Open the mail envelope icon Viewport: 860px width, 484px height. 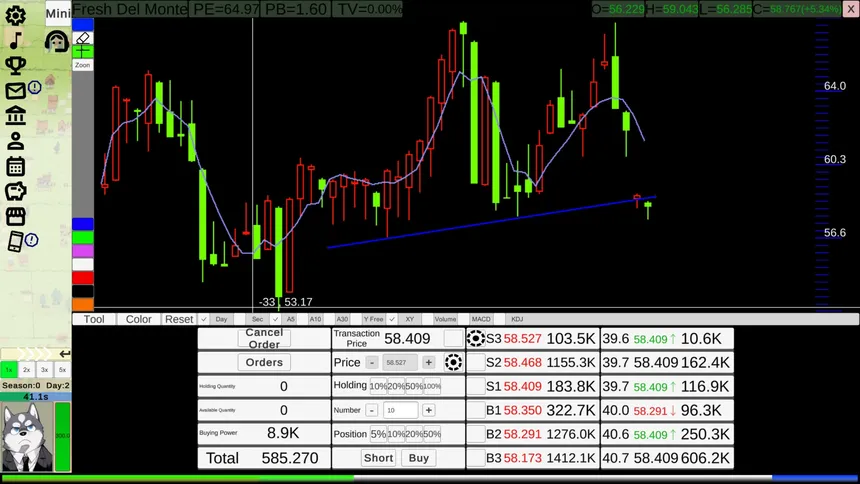(x=15, y=91)
